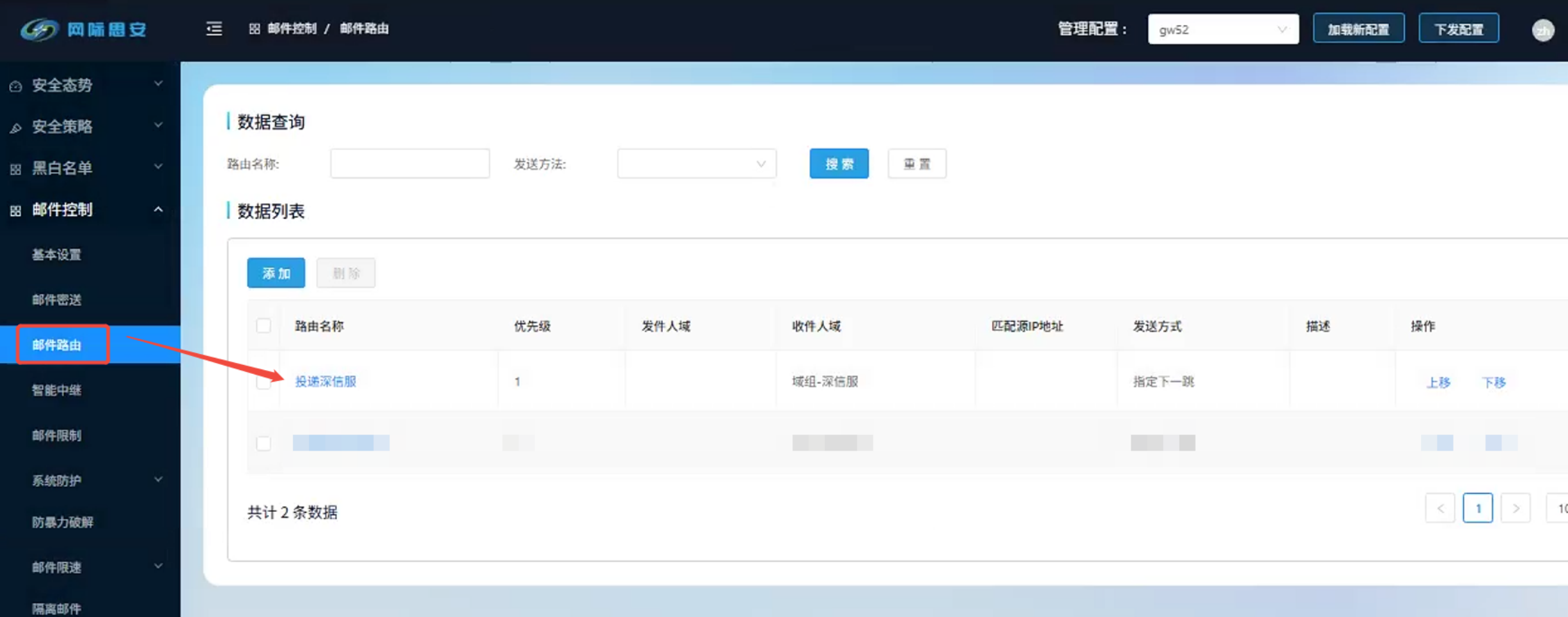Open 智能中继 in the sidebar menu
The height and width of the screenshot is (617, 1568).
pyautogui.click(x=57, y=390)
